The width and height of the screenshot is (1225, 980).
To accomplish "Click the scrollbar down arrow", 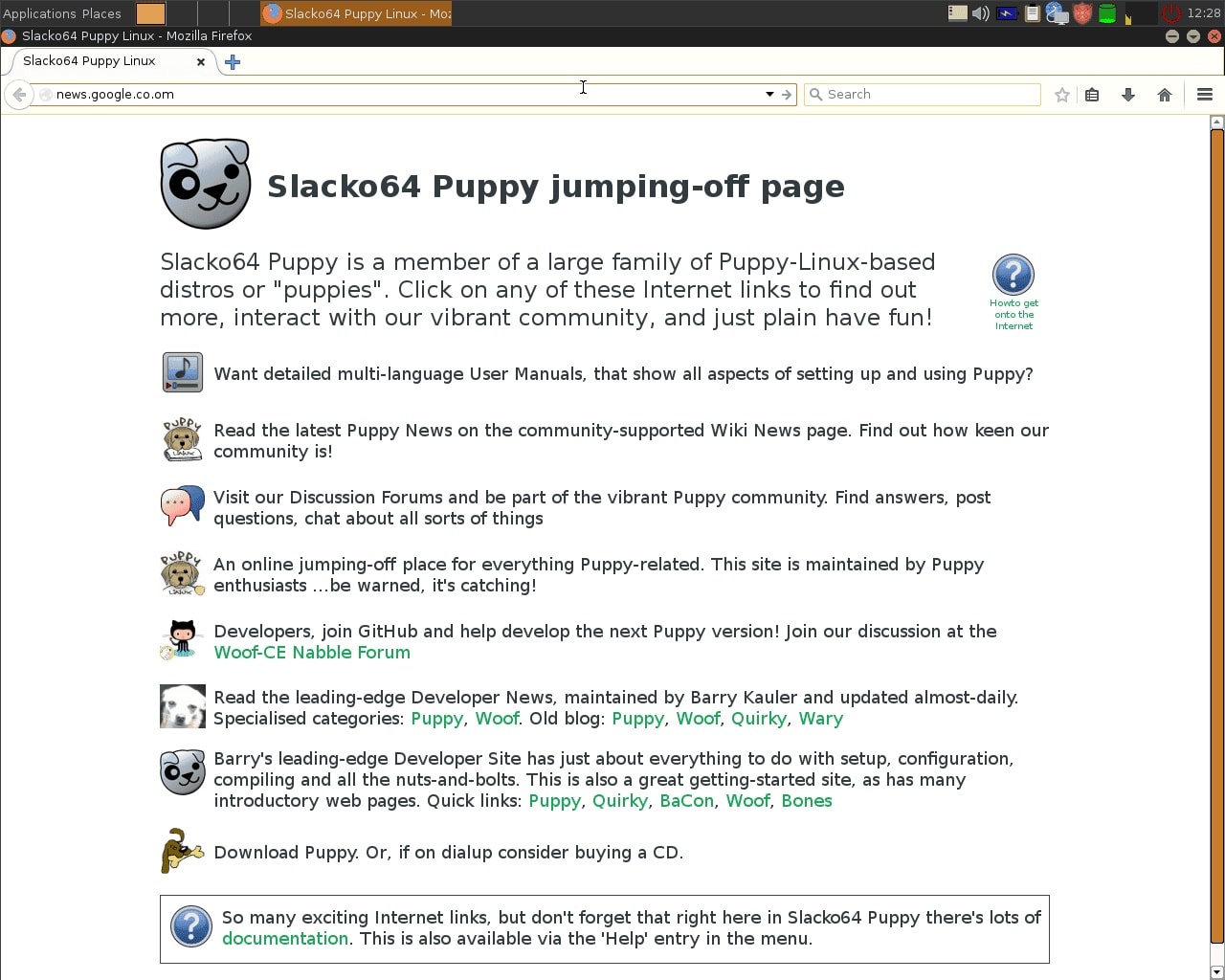I will point(1217,973).
